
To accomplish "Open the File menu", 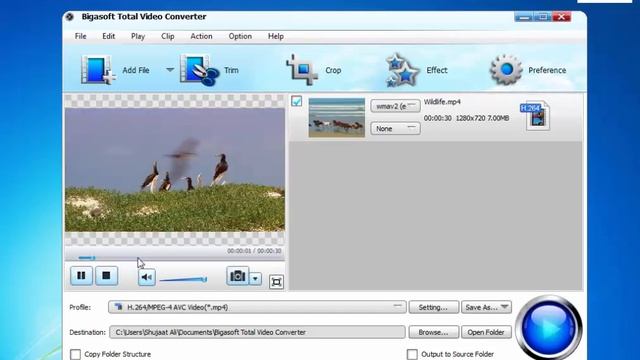I will click(x=80, y=36).
